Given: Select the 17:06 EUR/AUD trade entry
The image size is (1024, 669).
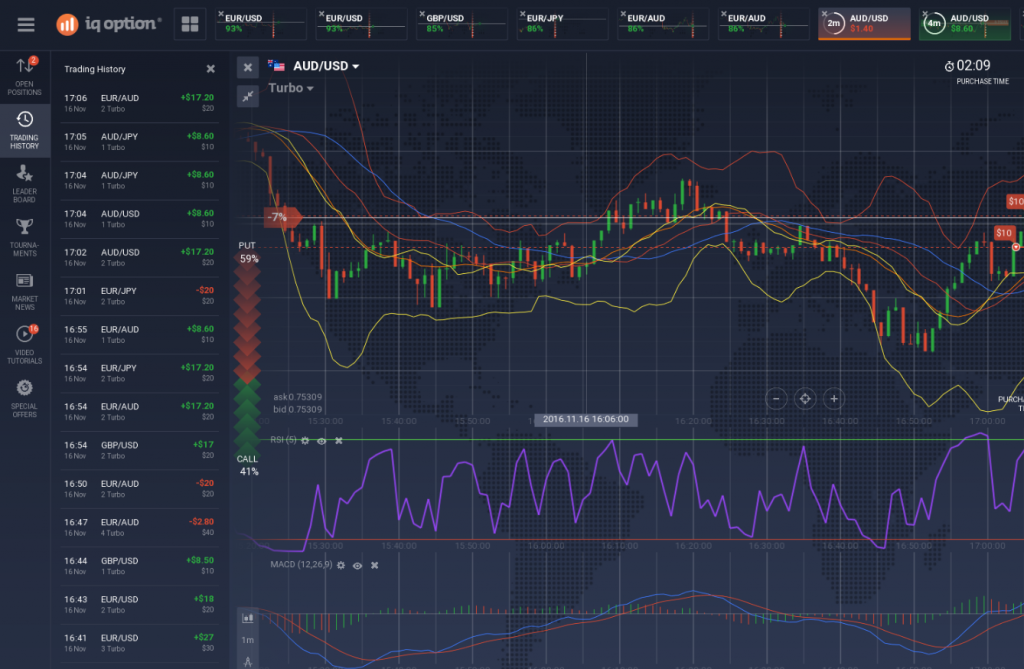Looking at the screenshot, I should 140,102.
